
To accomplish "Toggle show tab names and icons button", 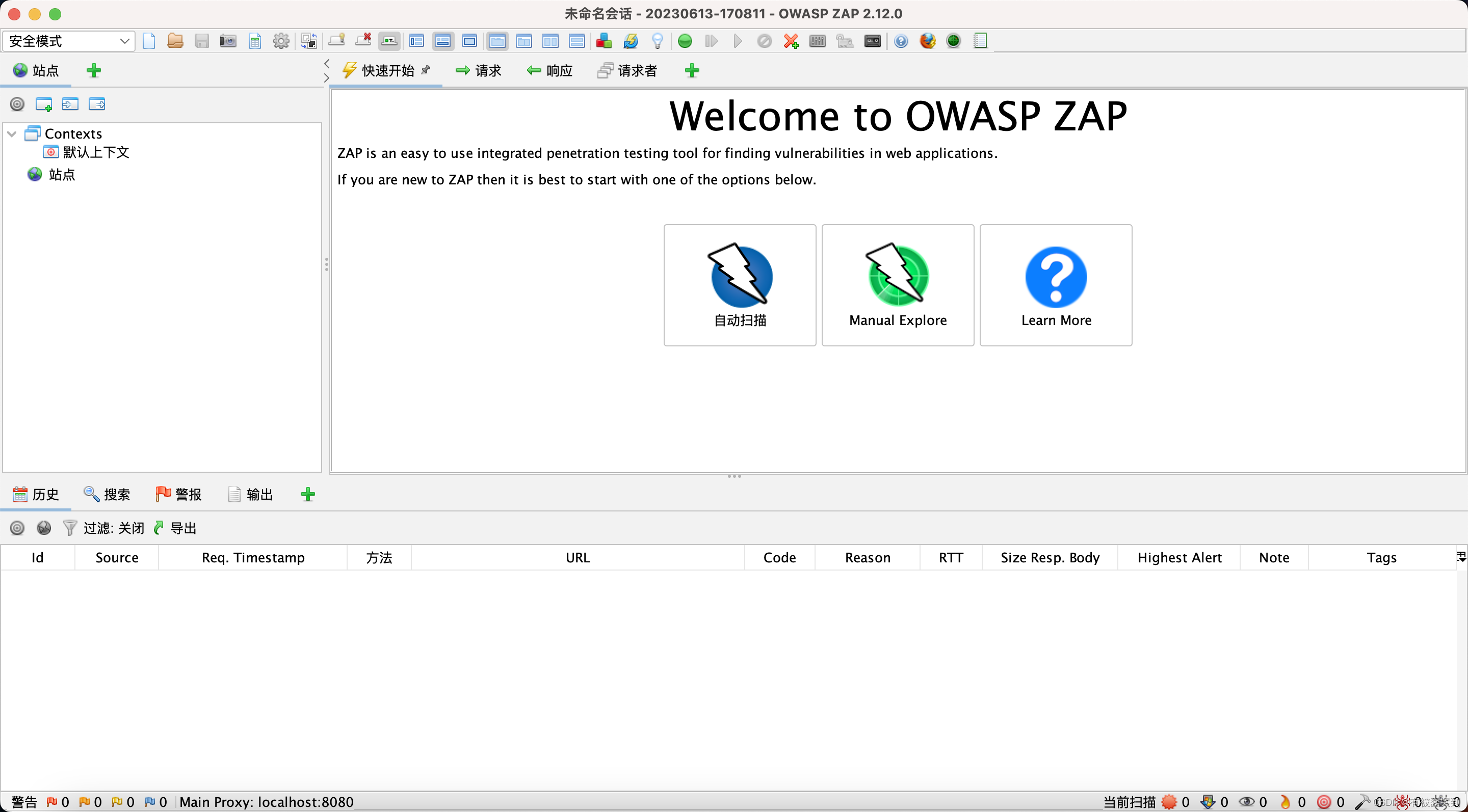I will pos(389,41).
